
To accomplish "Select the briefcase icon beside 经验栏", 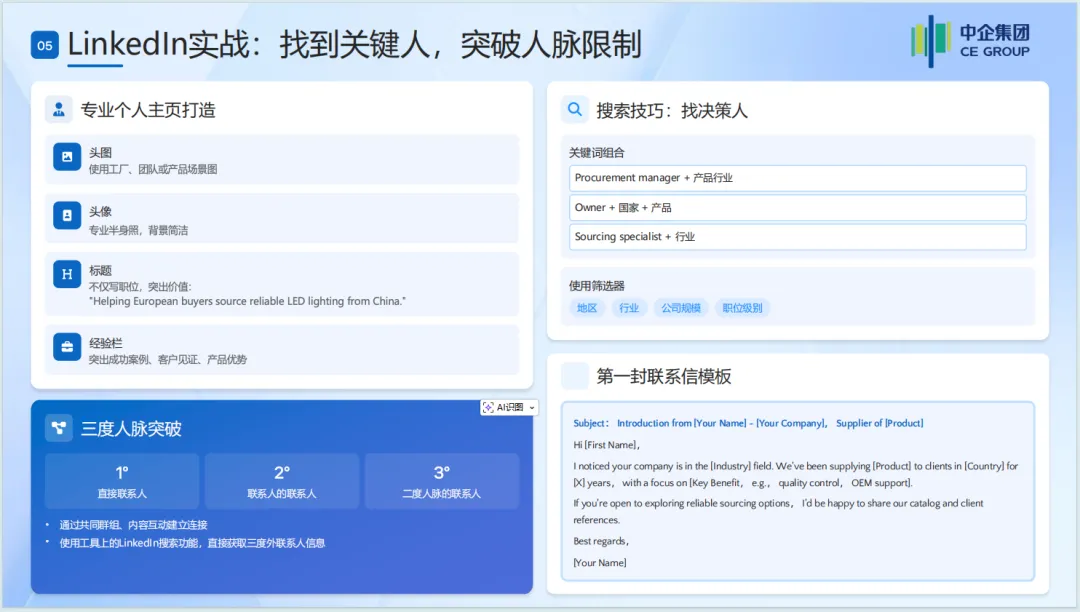I will (66, 347).
